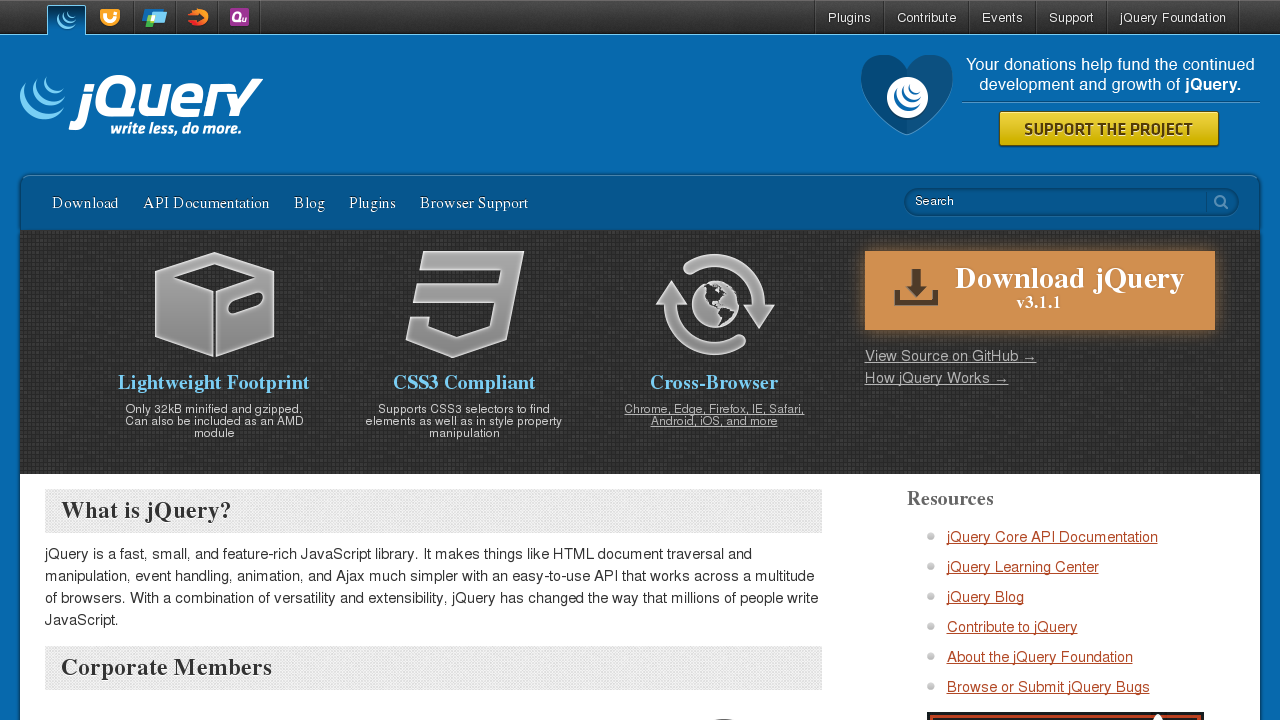Open the Chrome, Edge, Firefox browsers link
The width and height of the screenshot is (1280, 720).
tap(714, 415)
